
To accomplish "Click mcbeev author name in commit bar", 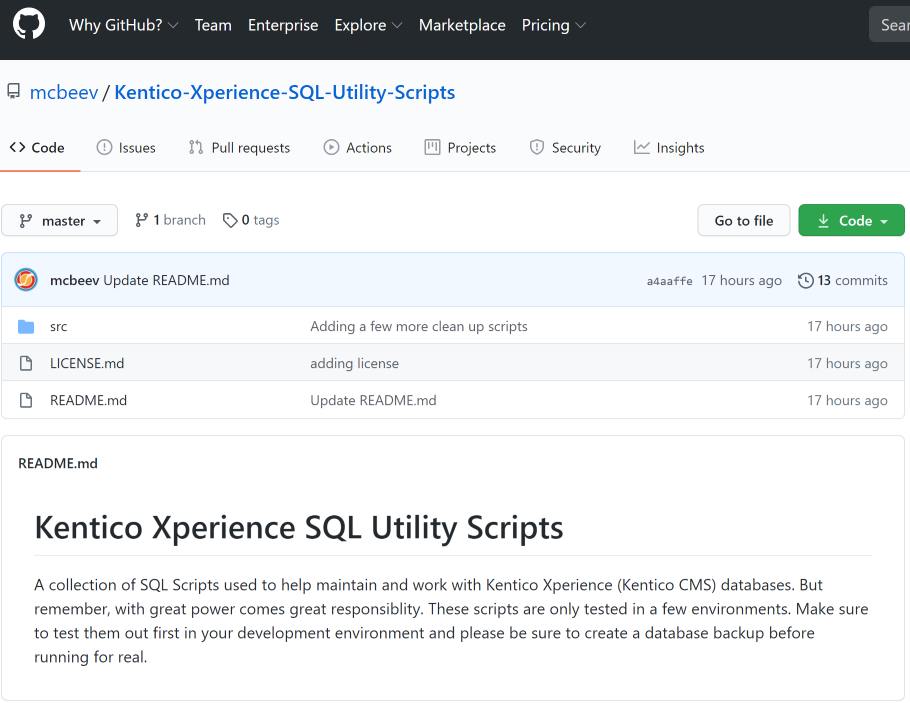I will pos(74,280).
